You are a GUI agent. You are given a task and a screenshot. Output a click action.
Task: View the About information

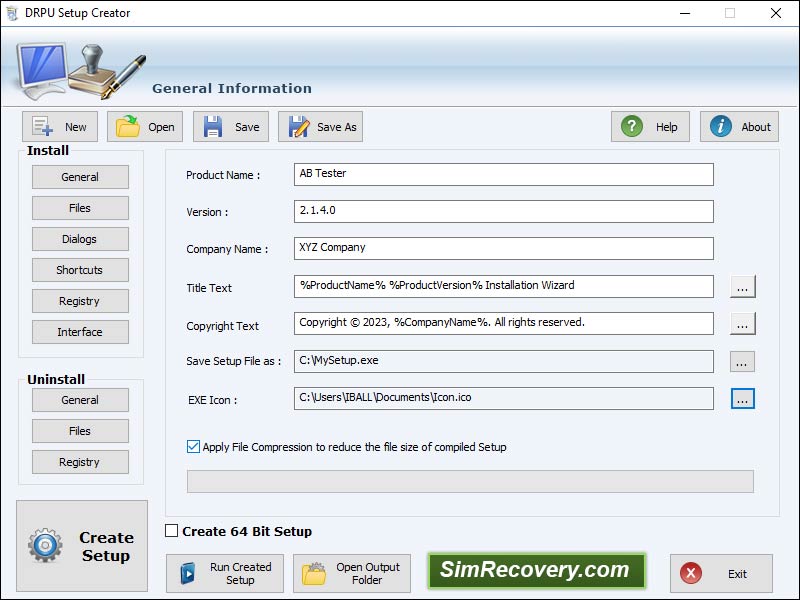coord(739,126)
